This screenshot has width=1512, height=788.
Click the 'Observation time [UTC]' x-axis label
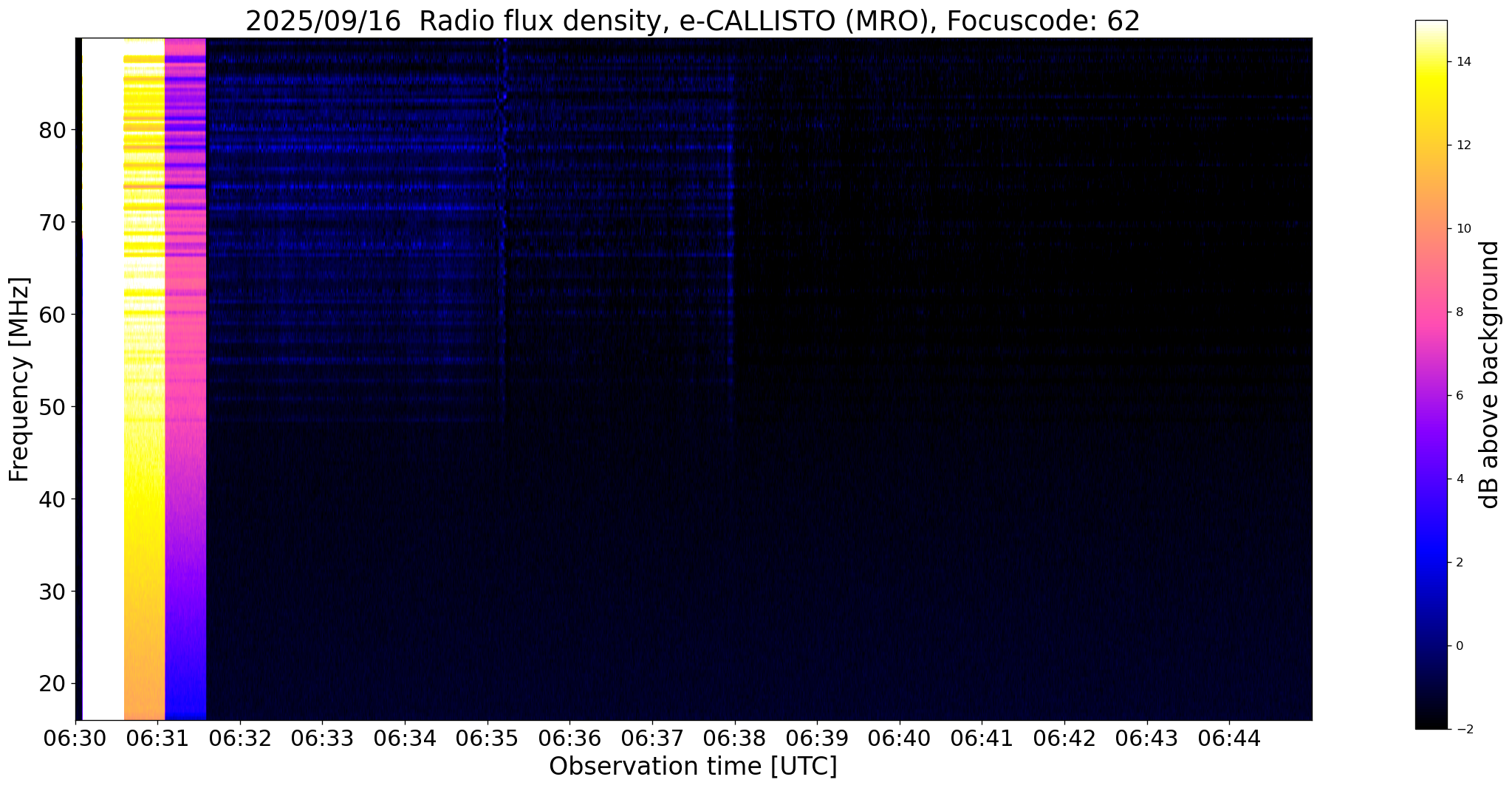pyautogui.click(x=693, y=767)
